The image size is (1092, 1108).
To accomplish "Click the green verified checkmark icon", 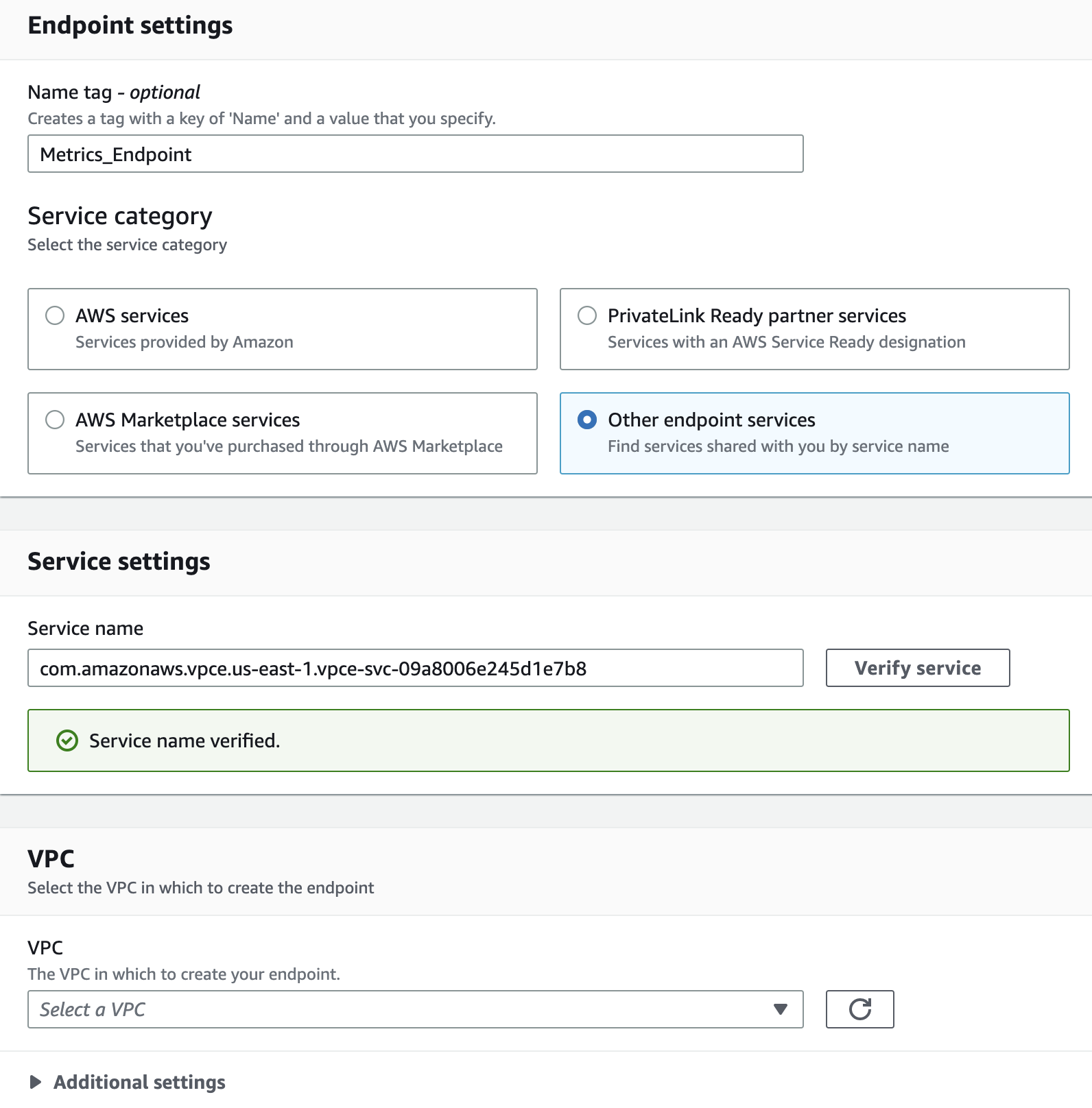I will pyautogui.click(x=67, y=740).
